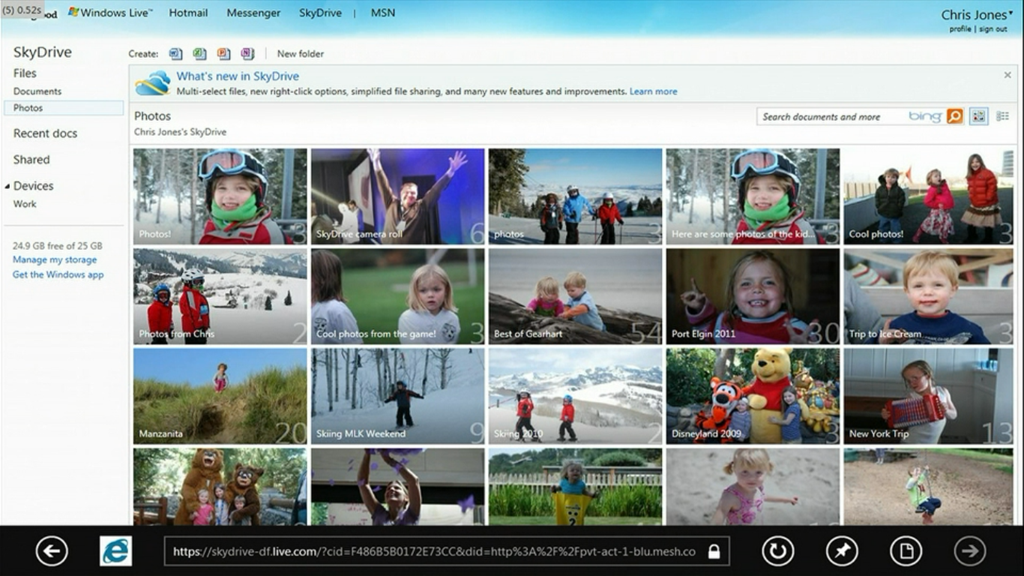Open the Cool photos! album
The height and width of the screenshot is (576, 1024).
pos(929,197)
